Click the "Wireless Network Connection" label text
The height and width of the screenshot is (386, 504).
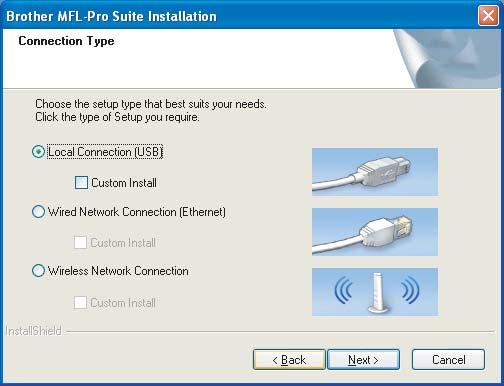[118, 271]
